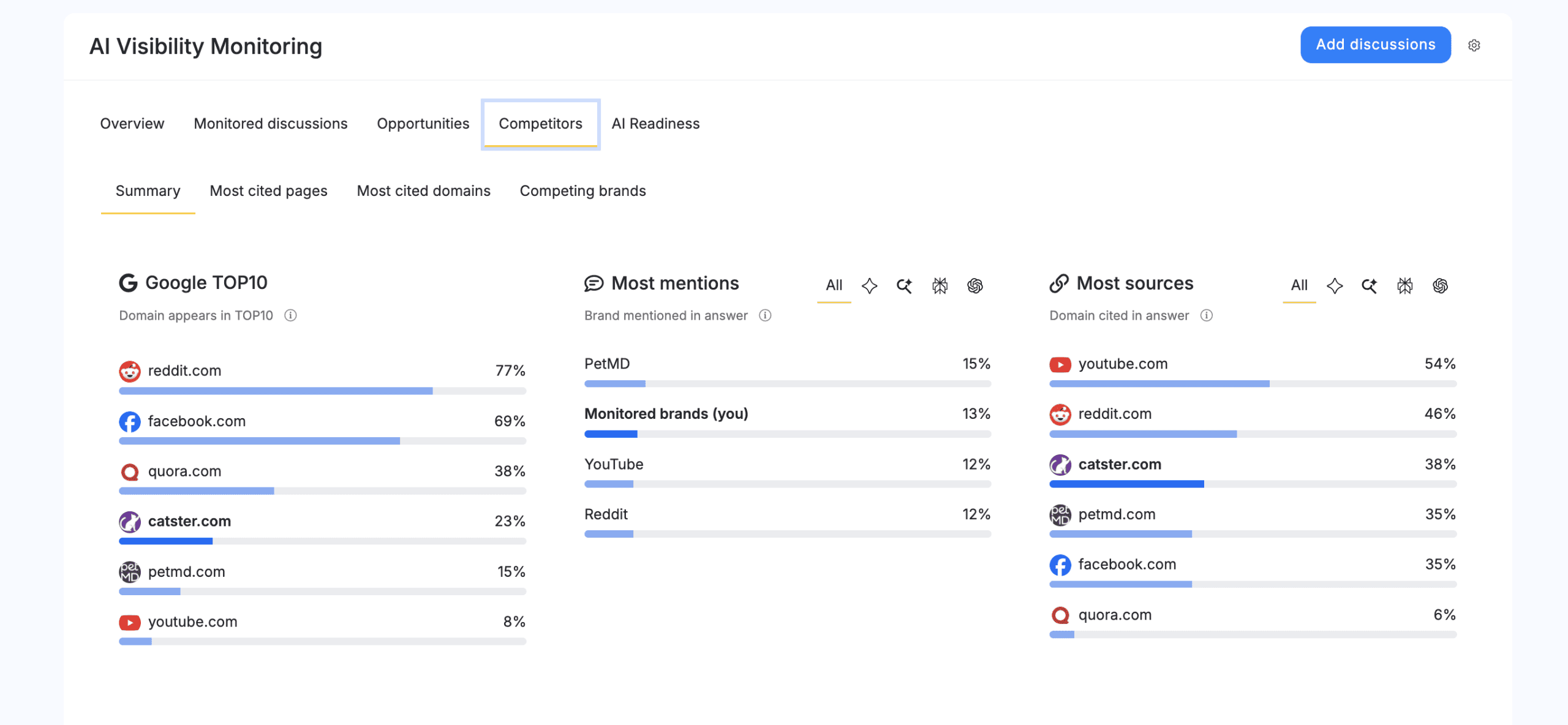This screenshot has width=1568, height=725.
Task: Select the Summary sub-tab
Action: (148, 191)
